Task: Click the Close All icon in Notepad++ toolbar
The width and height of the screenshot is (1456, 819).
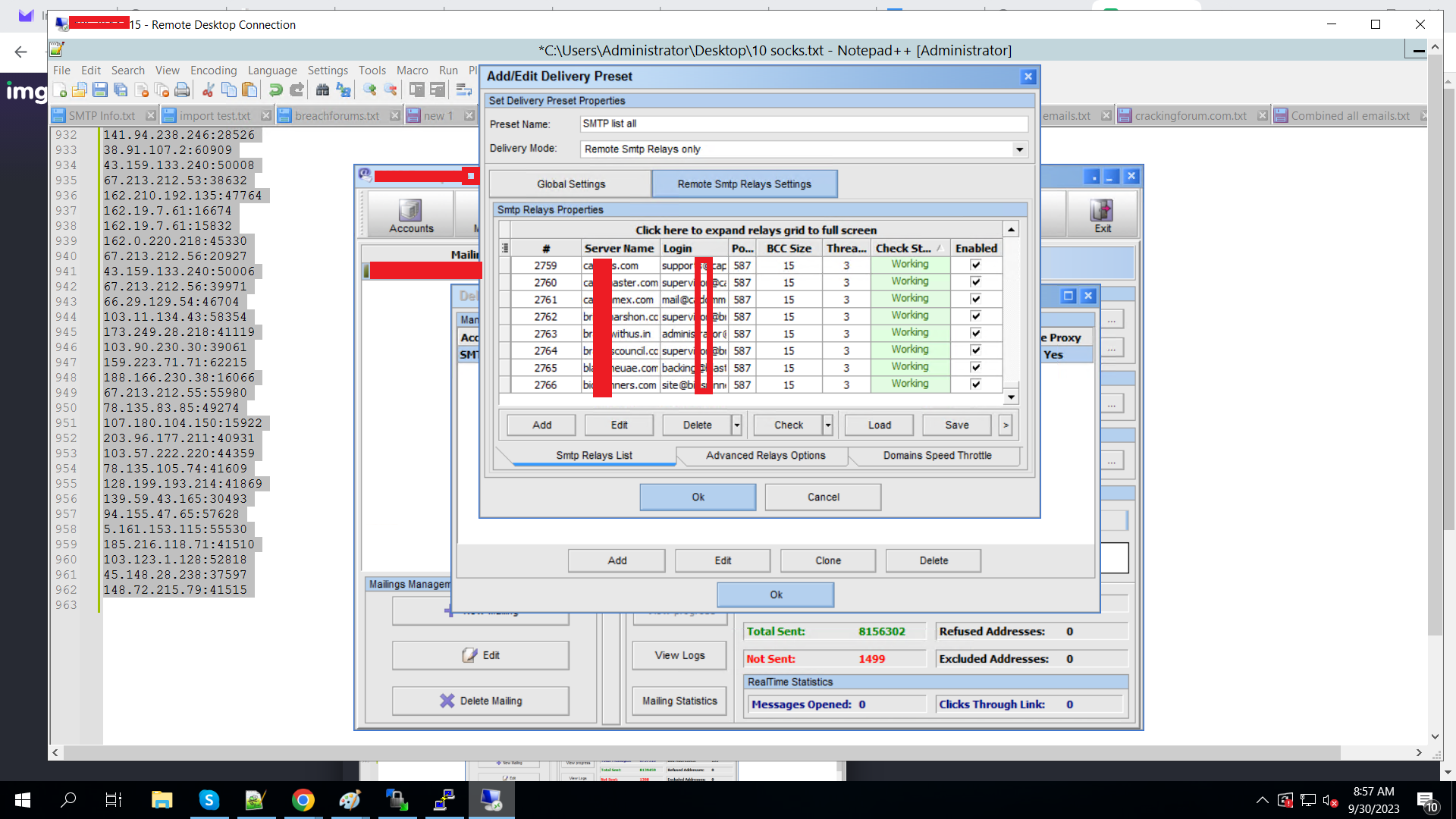Action: tap(162, 90)
